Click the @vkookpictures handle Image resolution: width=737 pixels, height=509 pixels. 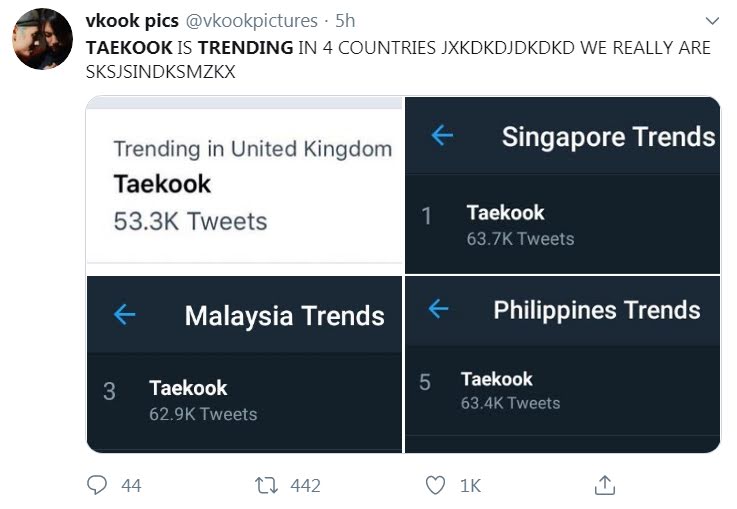coord(252,20)
